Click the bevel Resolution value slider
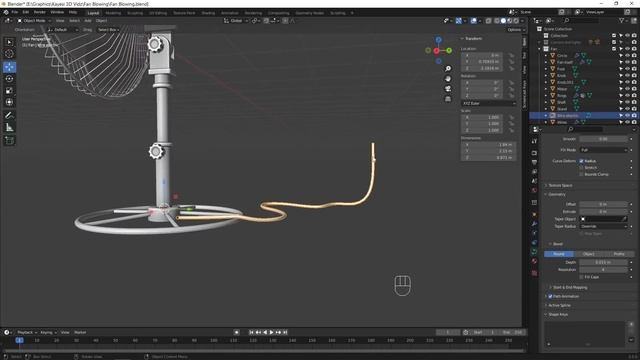The width and height of the screenshot is (640, 360). point(603,270)
